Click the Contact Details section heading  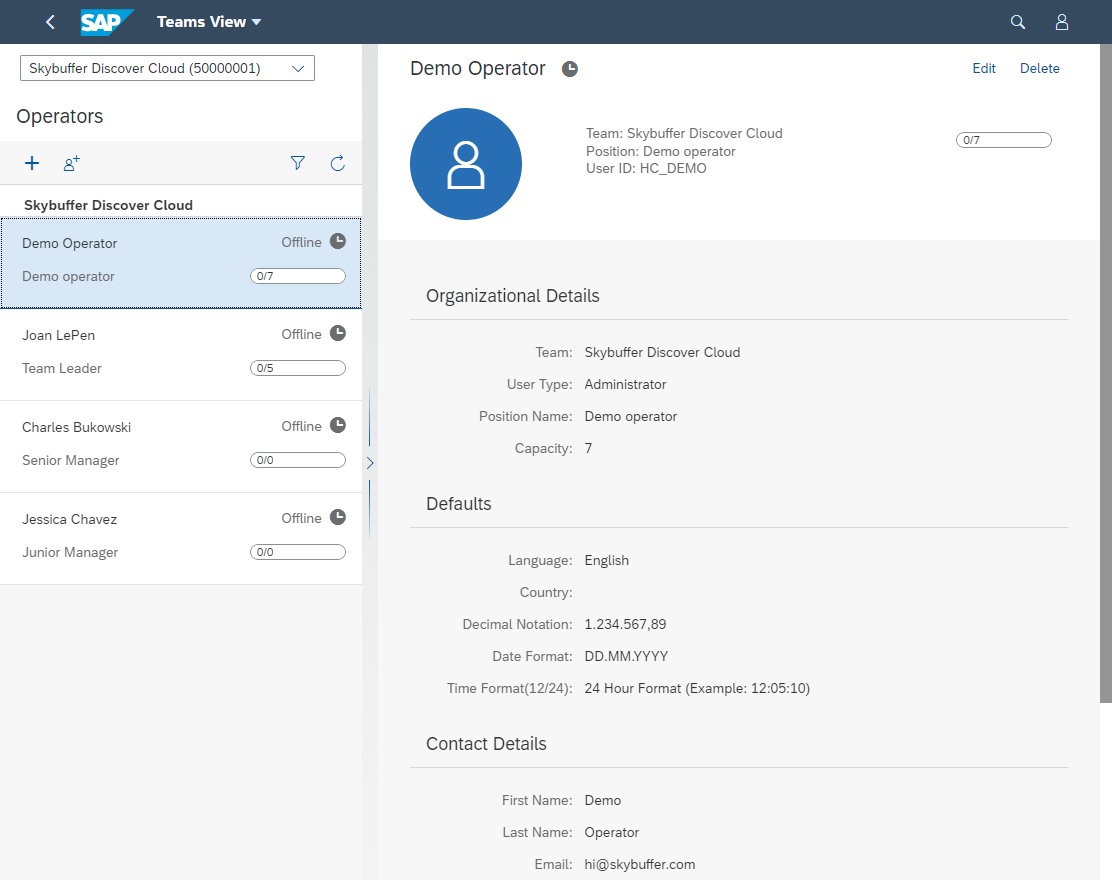coord(486,744)
